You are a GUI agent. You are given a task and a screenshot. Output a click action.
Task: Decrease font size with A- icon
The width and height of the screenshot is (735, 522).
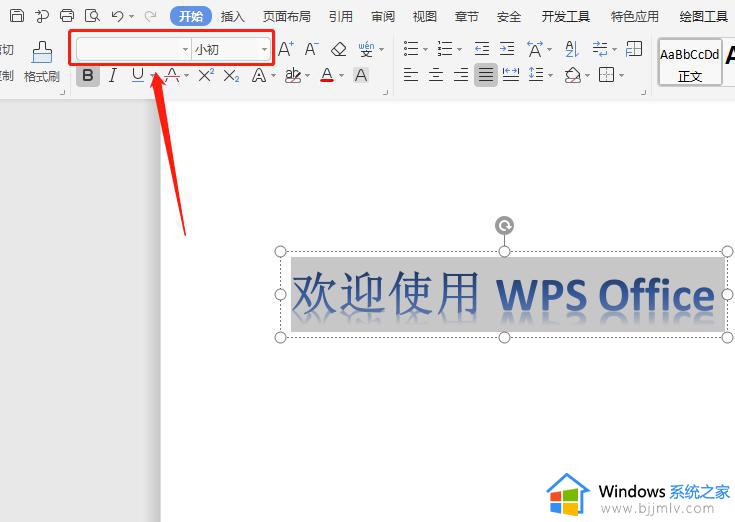(311, 49)
